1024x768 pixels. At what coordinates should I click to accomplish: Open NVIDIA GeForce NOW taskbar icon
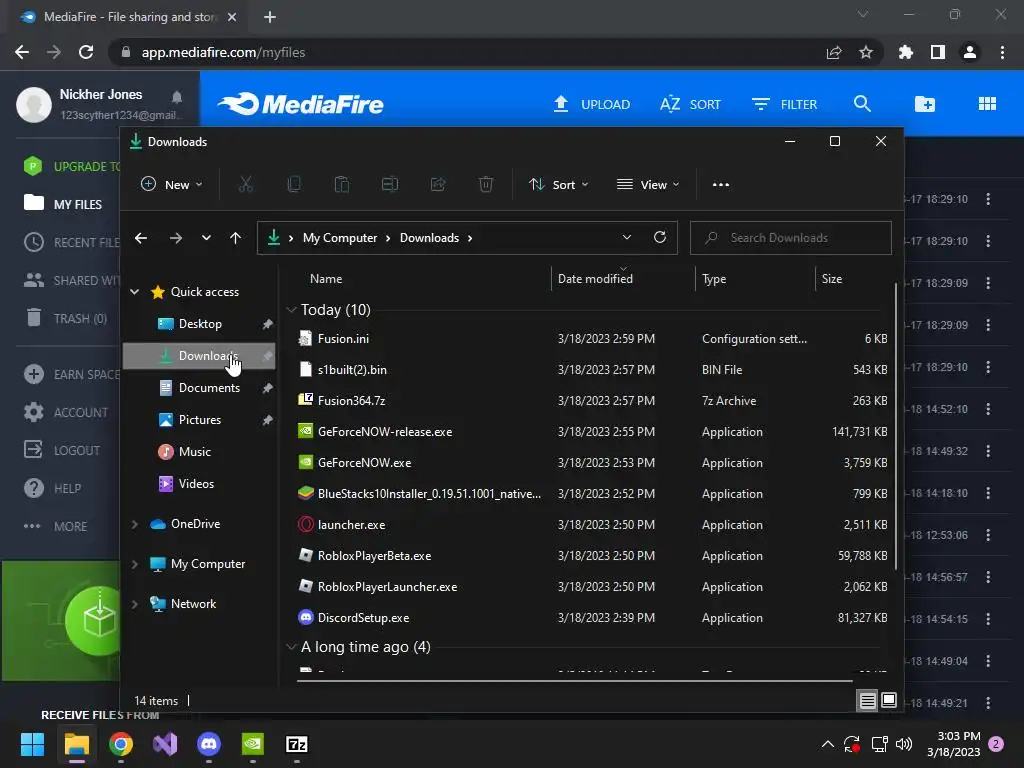[x=253, y=744]
